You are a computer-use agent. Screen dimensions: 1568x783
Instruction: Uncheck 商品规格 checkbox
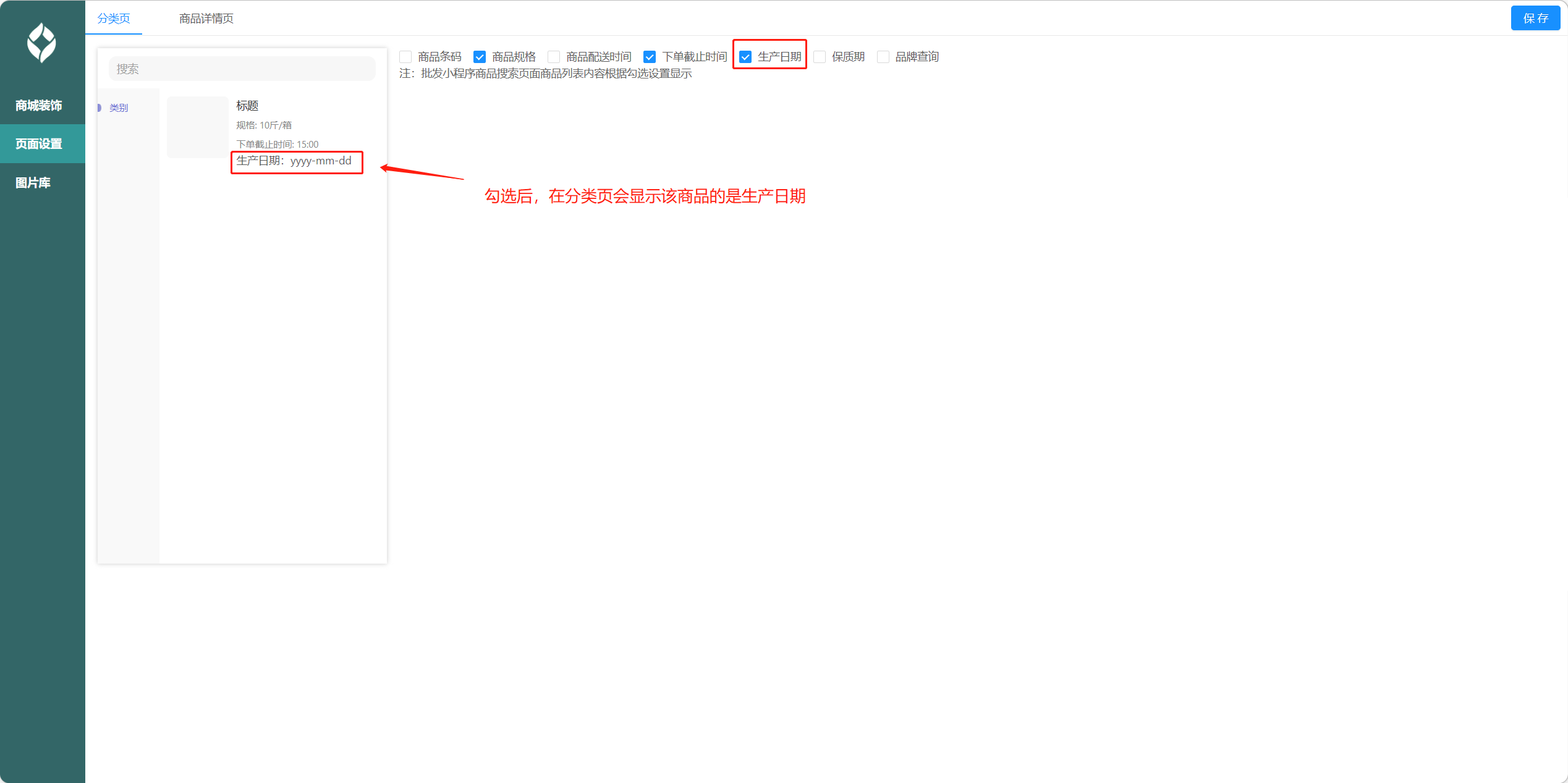click(x=480, y=57)
